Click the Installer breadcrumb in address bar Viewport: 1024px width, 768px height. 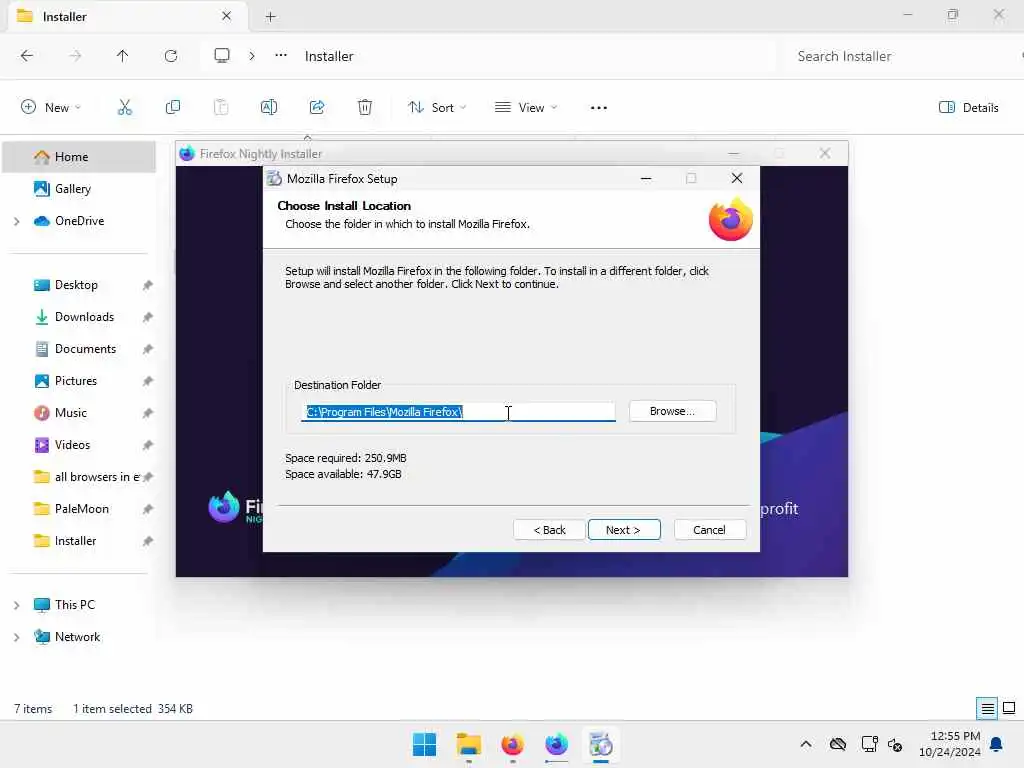pos(328,56)
